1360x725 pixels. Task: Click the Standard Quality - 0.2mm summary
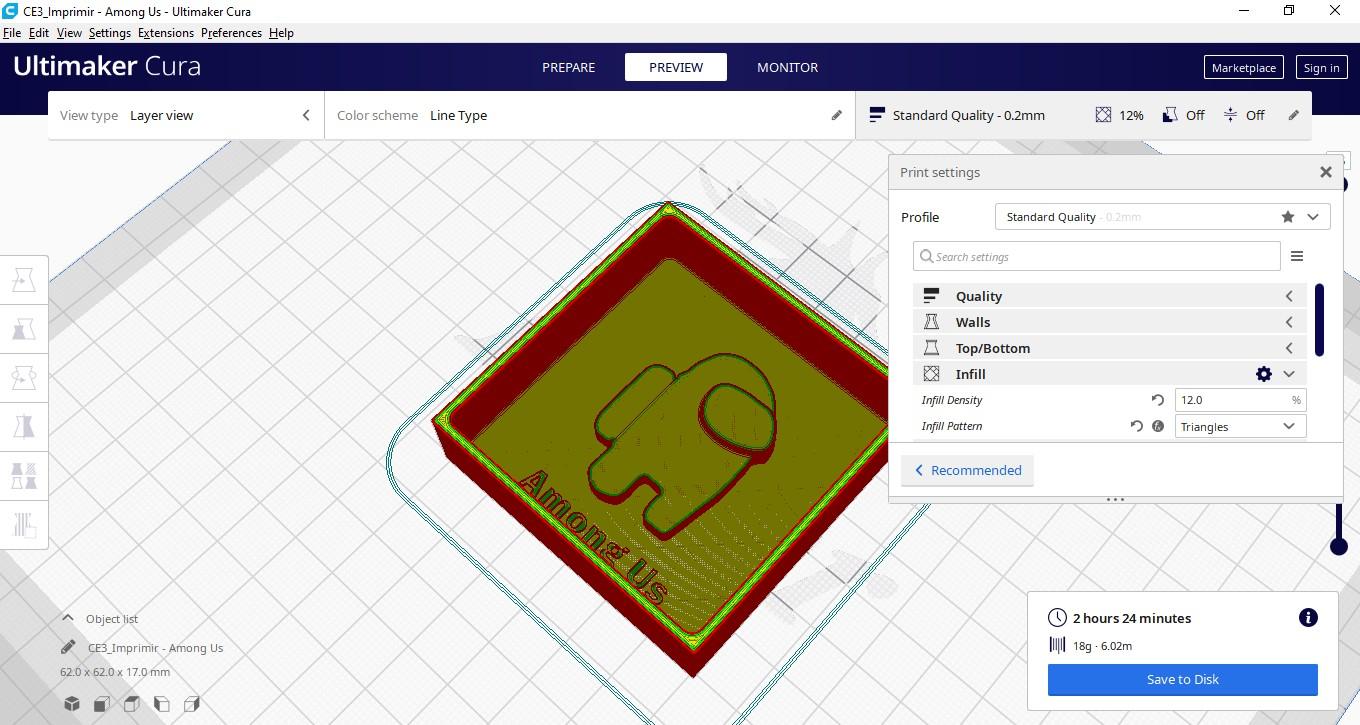tap(968, 115)
